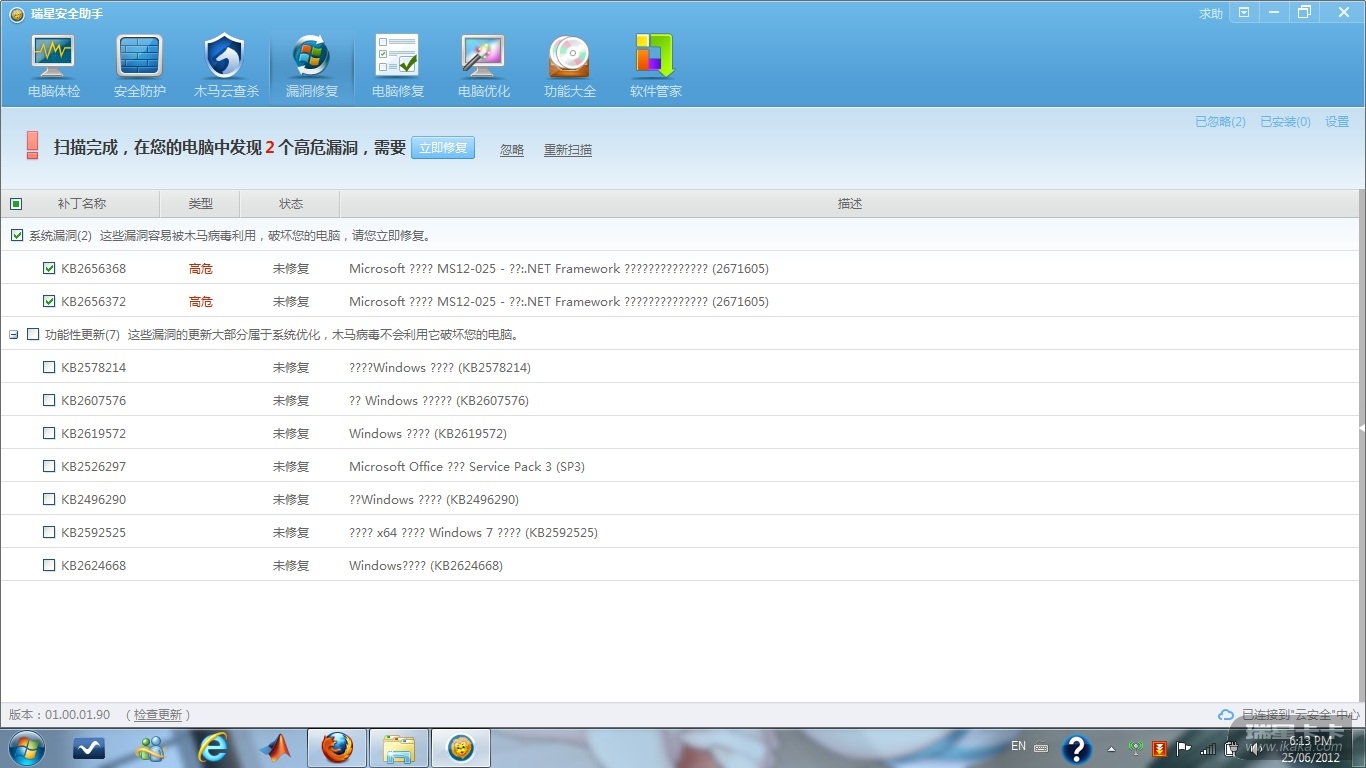Click the blue wave app taskbar icon

coord(89,748)
